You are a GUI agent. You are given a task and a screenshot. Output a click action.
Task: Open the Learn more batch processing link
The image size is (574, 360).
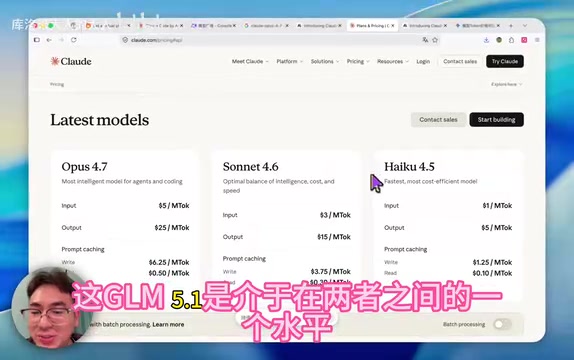168,324
